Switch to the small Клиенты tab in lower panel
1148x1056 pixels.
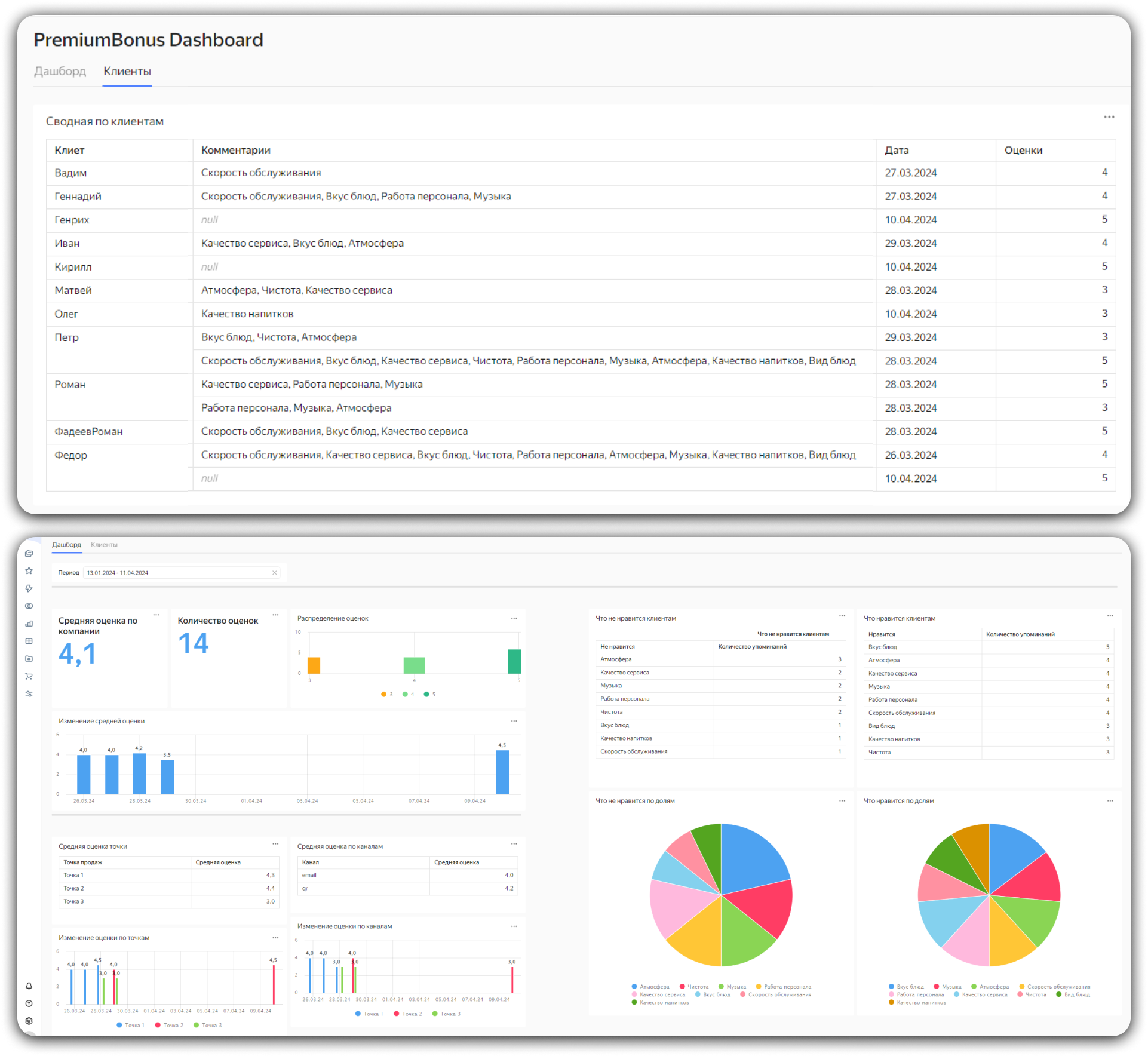tap(104, 545)
